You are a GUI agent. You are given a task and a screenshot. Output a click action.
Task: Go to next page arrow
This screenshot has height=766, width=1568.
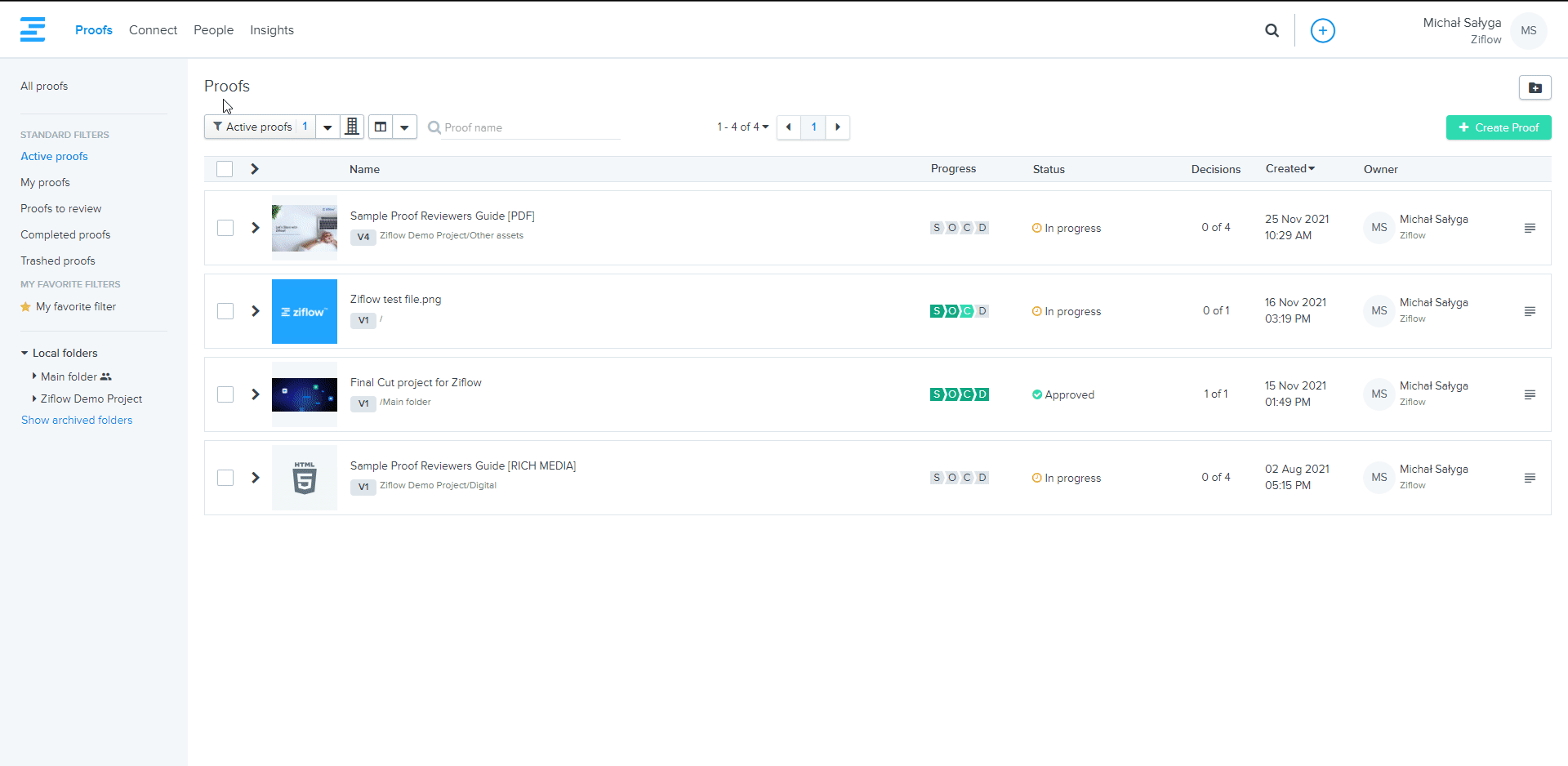(837, 127)
